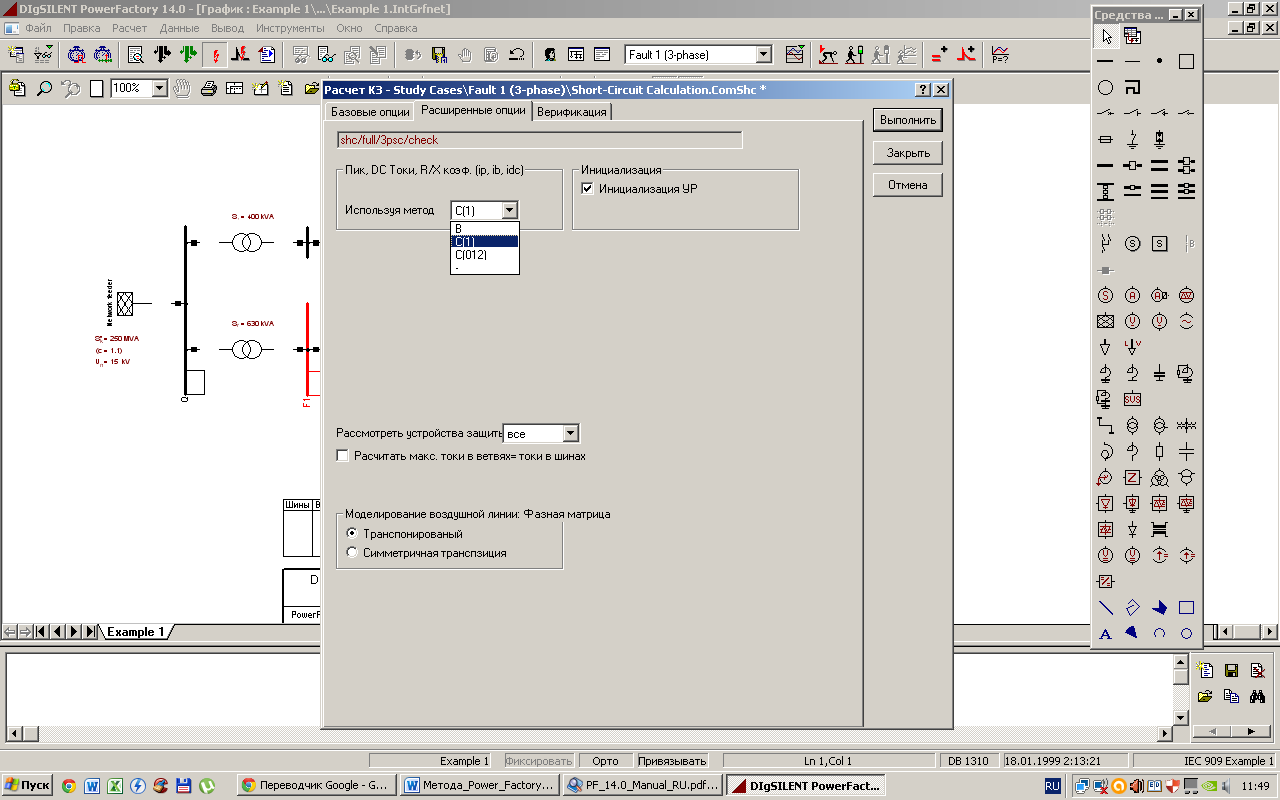This screenshot has width=1280, height=800.
Task: Select the load triangle symbol in palette
Action: pos(1105,347)
